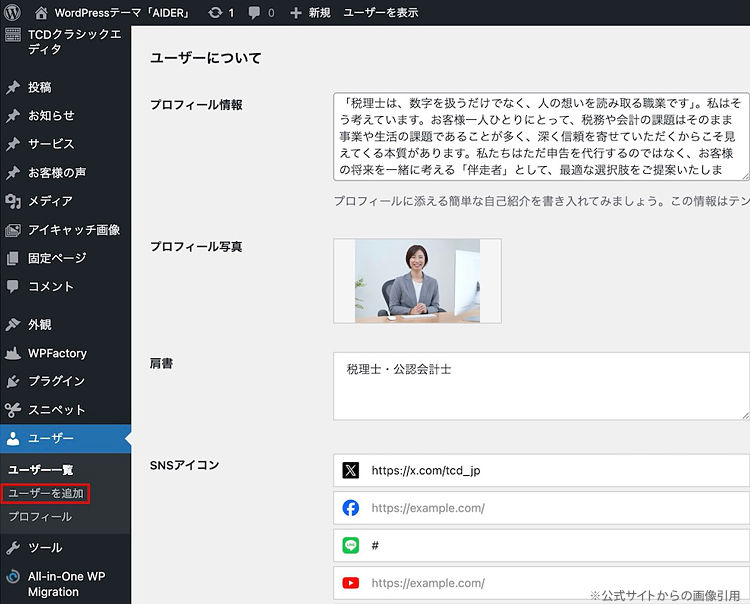The height and width of the screenshot is (604, 750).
Task: Open プロフィール submenu link
Action: 40,517
